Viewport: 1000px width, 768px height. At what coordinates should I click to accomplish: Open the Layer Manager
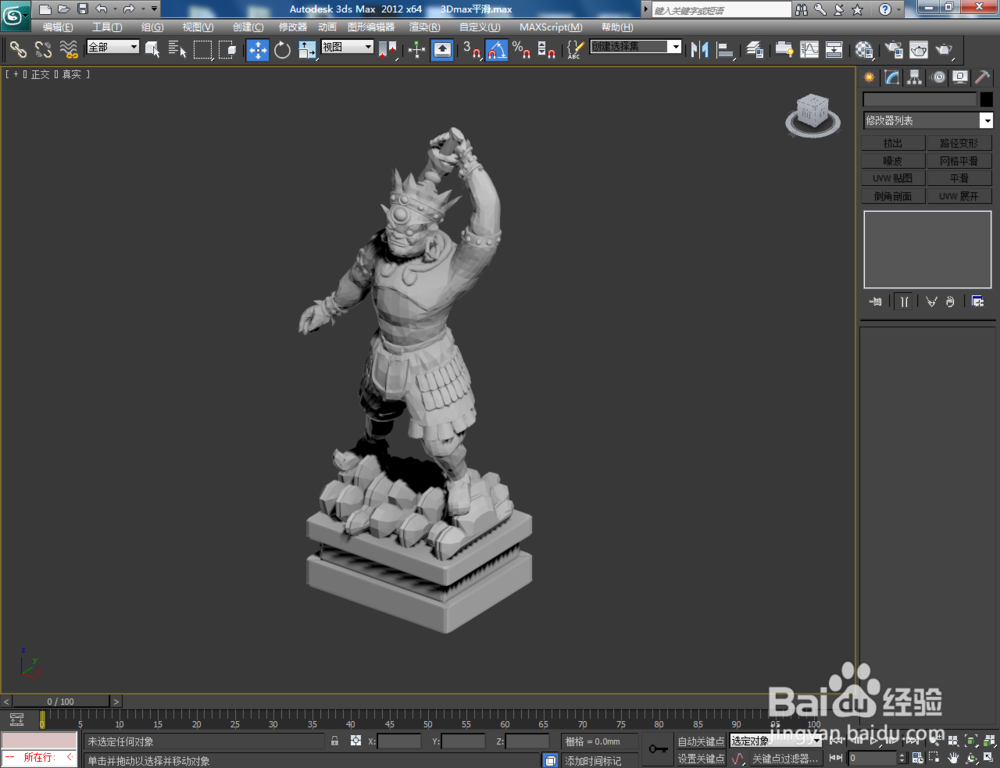(x=754, y=50)
